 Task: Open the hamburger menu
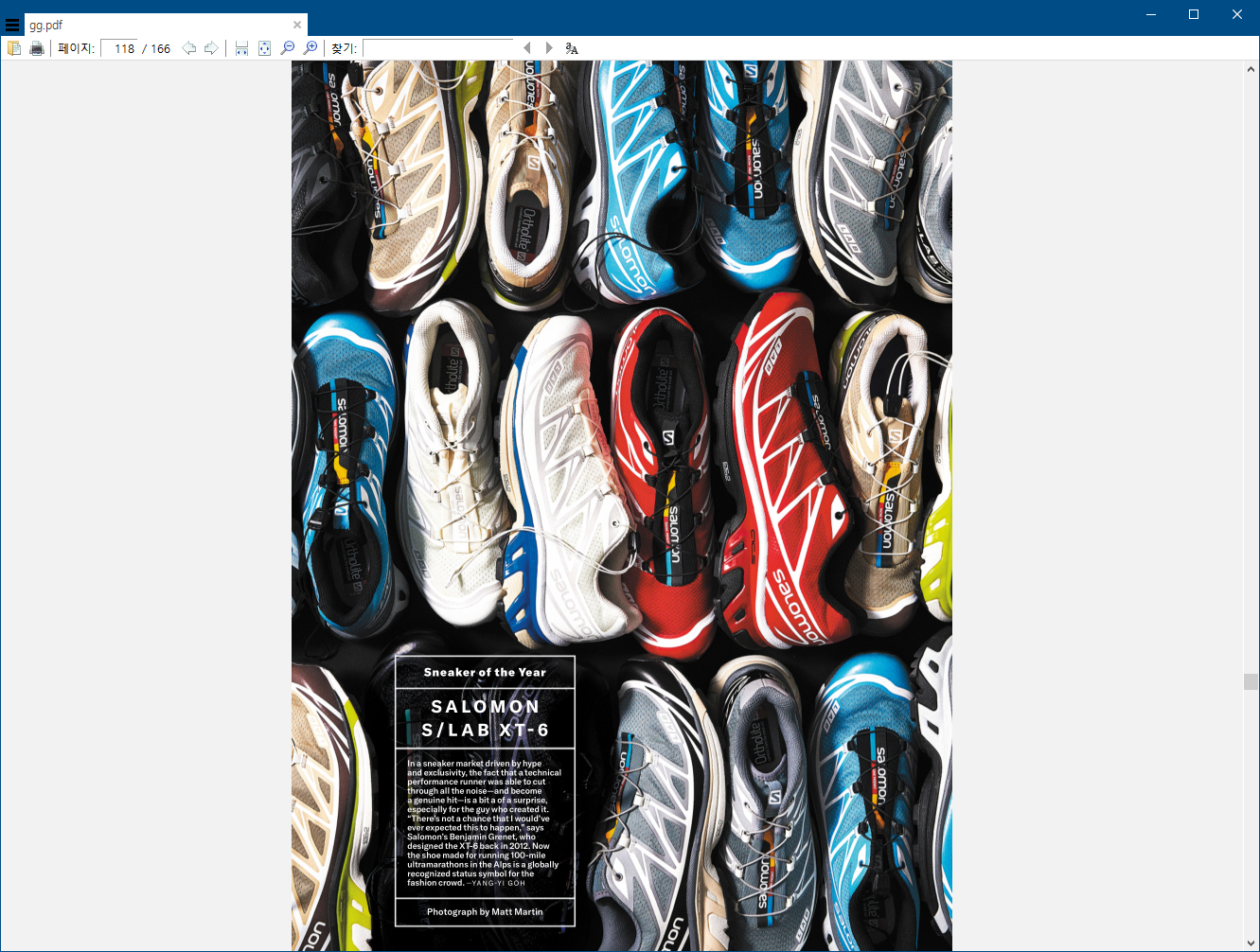(x=12, y=26)
